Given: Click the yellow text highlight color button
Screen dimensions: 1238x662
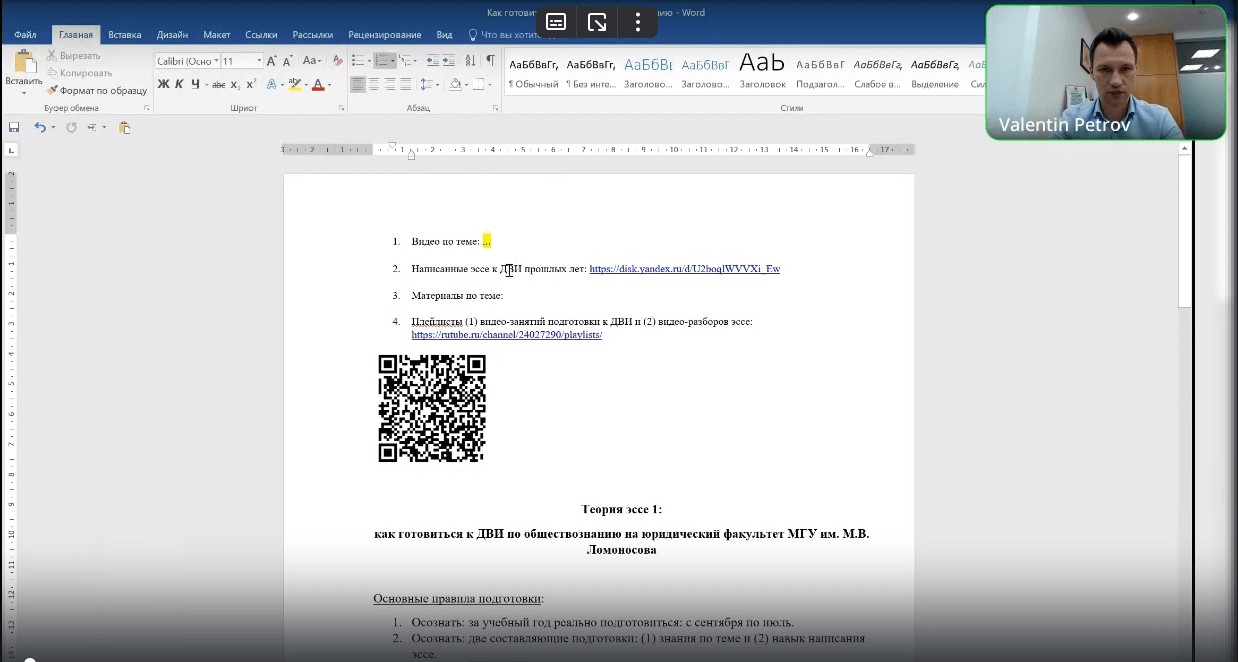Looking at the screenshot, I should [294, 85].
